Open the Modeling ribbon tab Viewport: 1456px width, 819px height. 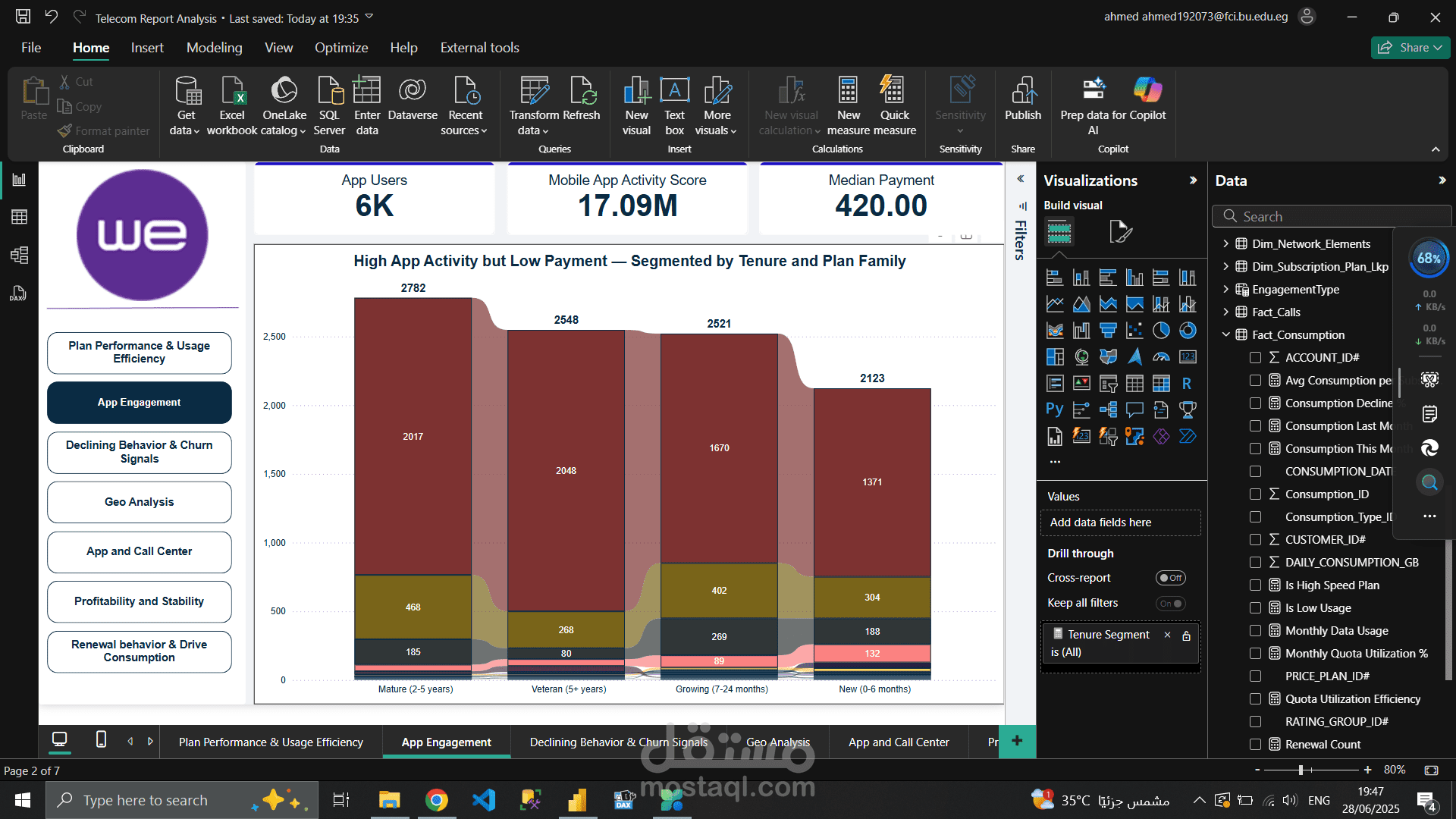(215, 48)
